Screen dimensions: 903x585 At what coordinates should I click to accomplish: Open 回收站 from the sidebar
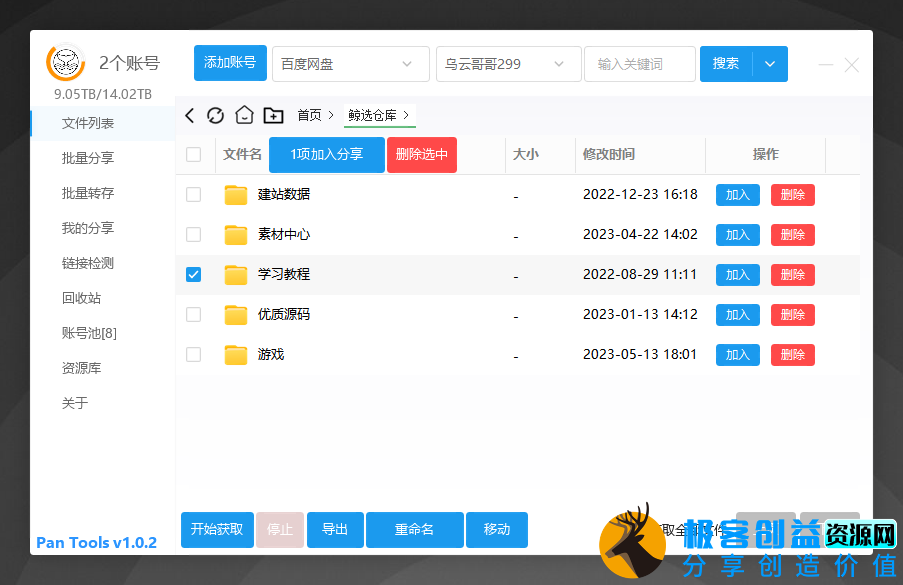coord(81,298)
